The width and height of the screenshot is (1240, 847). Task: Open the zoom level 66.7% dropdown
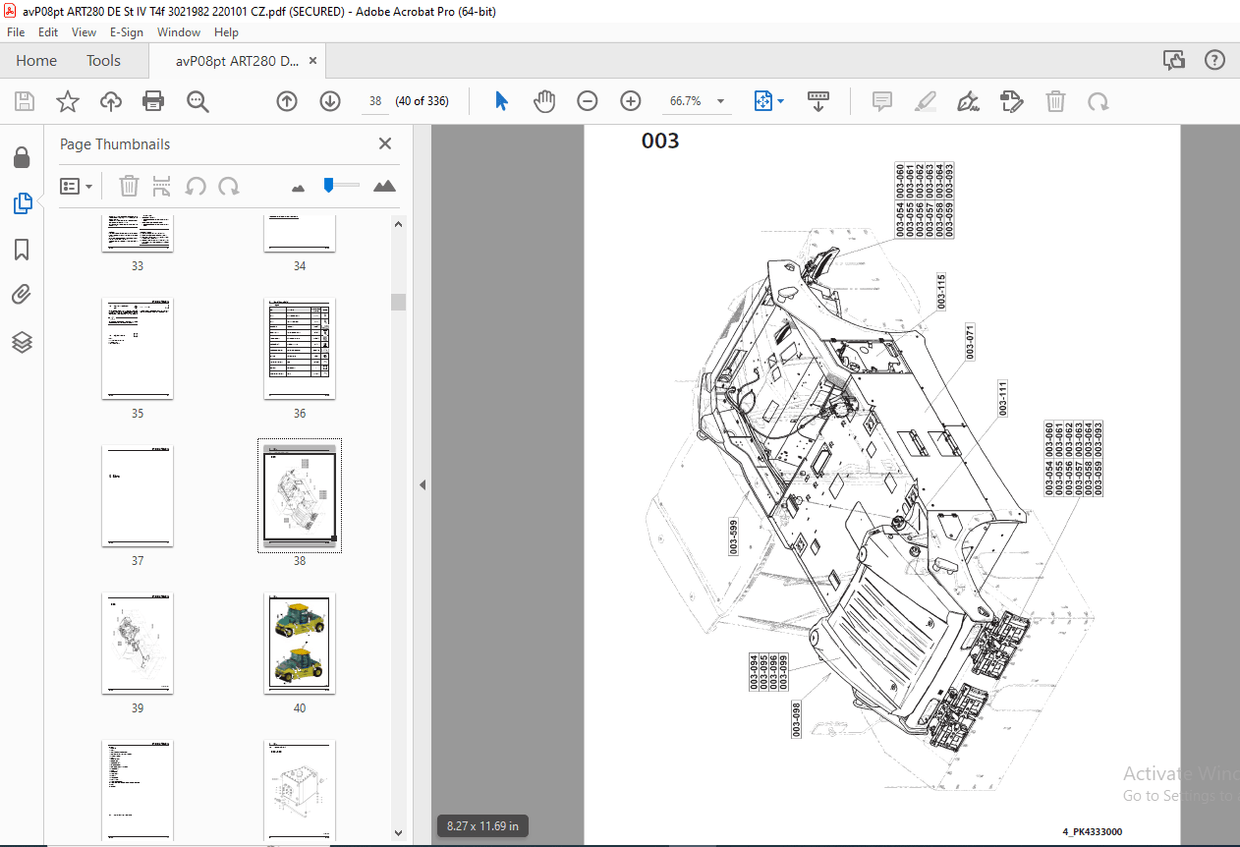coord(720,102)
